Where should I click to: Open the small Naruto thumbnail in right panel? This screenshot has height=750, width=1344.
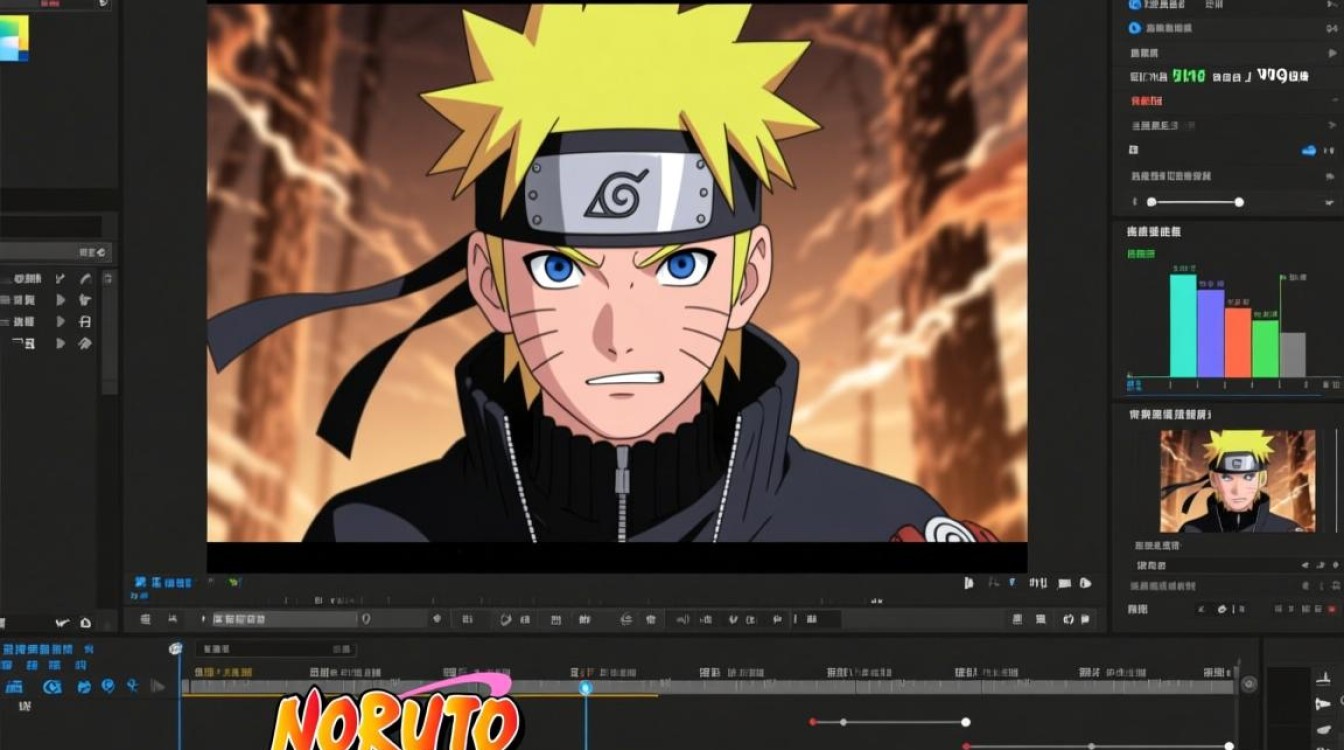(x=1237, y=481)
